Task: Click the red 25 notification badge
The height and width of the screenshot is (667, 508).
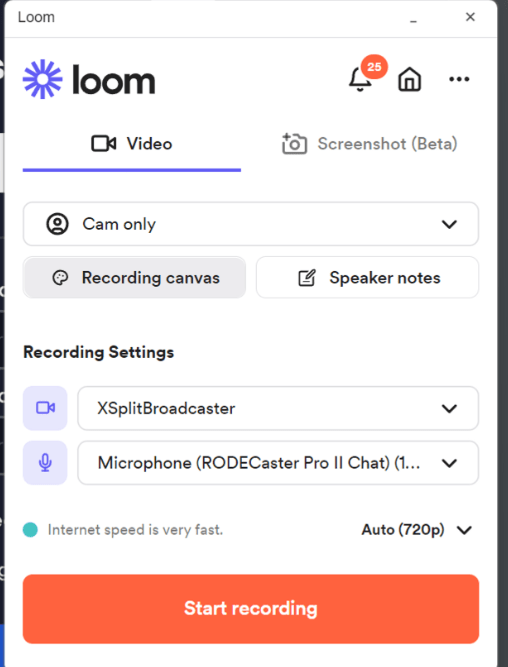Action: 374,67
